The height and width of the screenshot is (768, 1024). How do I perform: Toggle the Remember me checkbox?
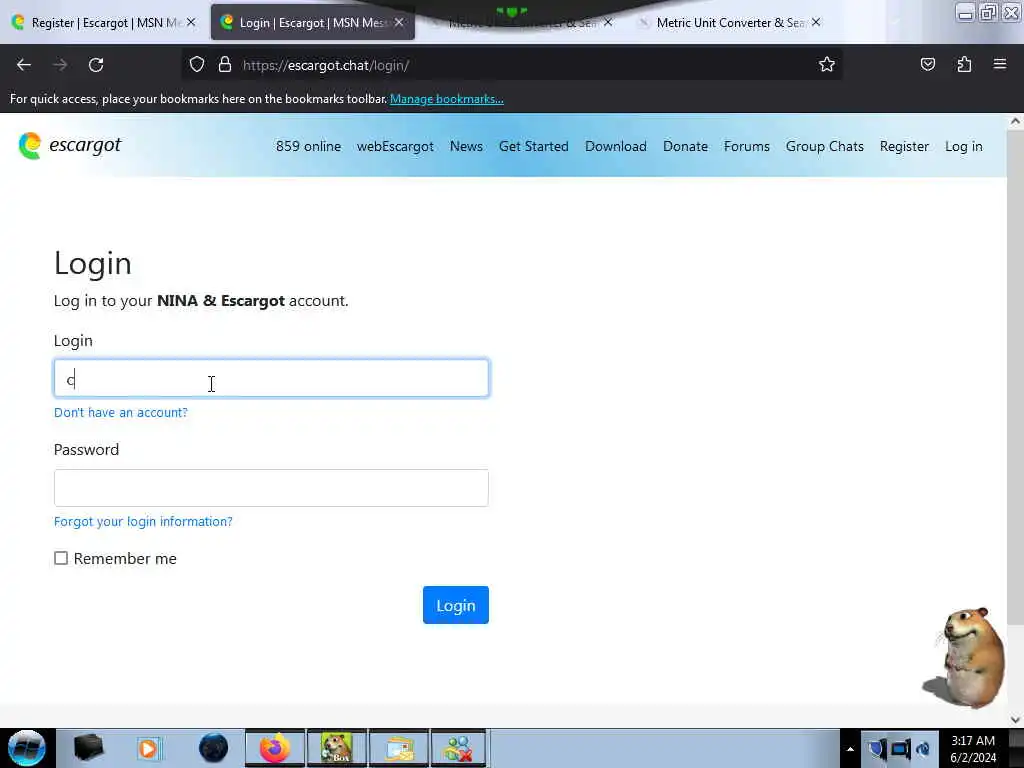[61, 558]
